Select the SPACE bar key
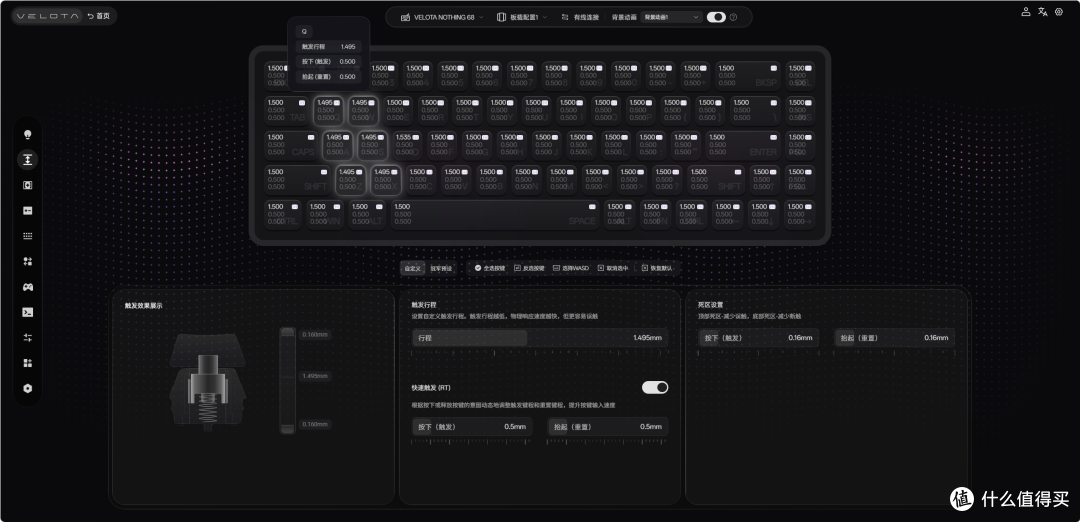This screenshot has width=1080, height=522. (x=495, y=214)
